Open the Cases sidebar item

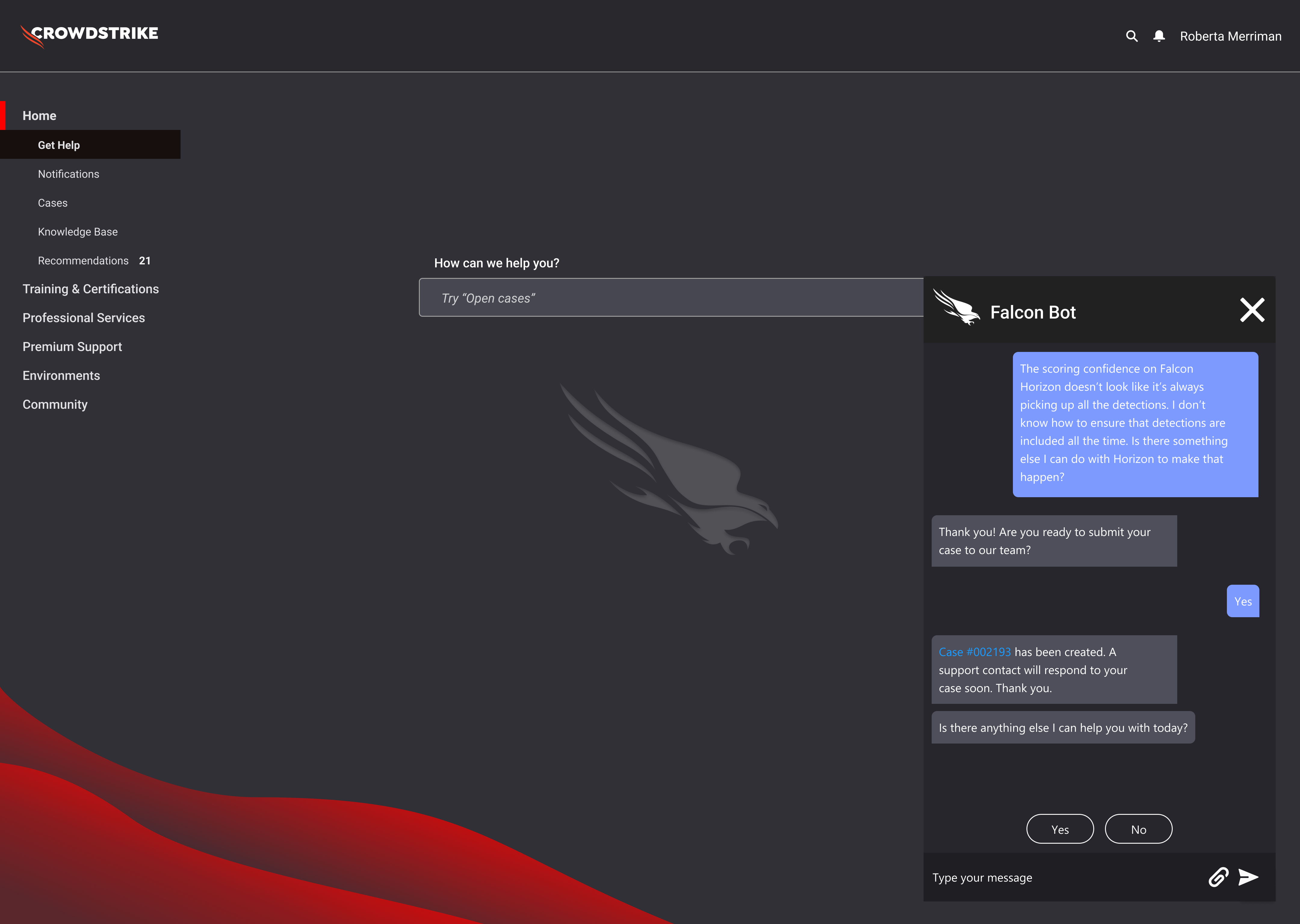(x=52, y=203)
